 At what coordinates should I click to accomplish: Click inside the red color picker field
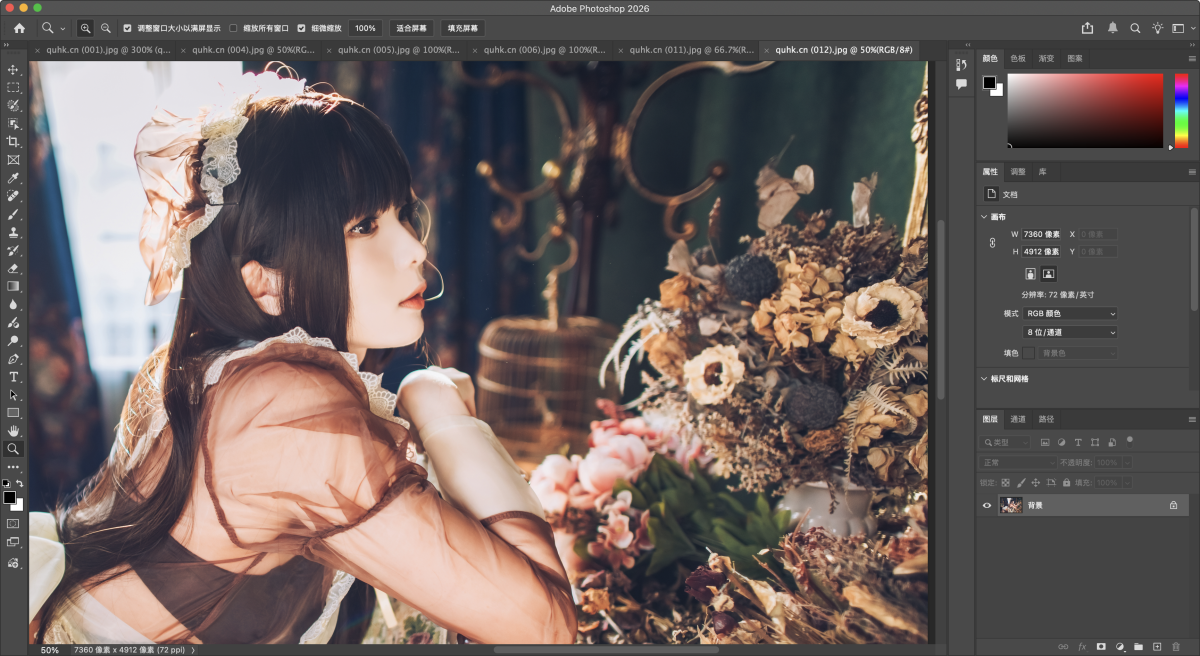pyautogui.click(x=1085, y=110)
